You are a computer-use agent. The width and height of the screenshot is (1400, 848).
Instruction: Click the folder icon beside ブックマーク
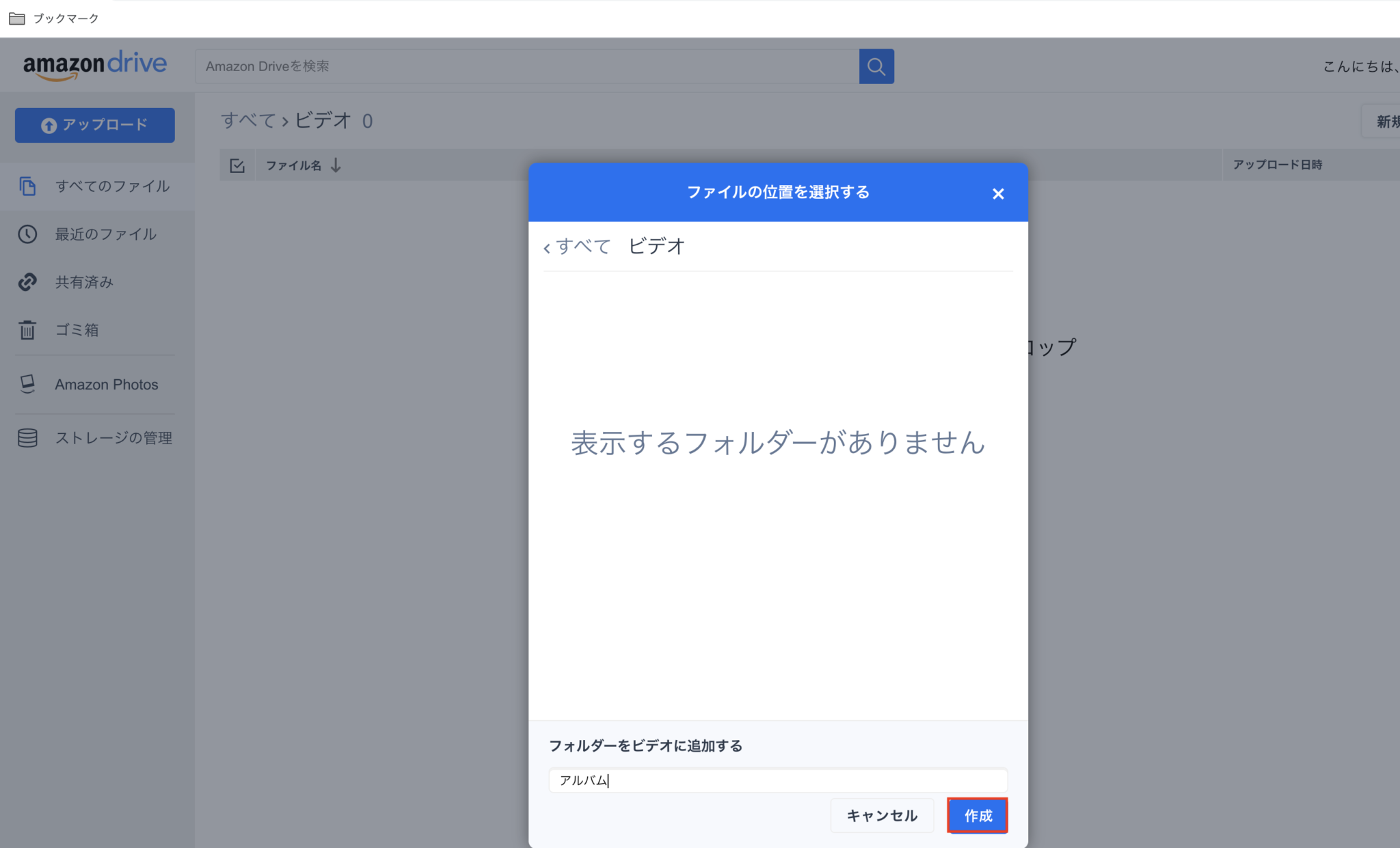16,18
